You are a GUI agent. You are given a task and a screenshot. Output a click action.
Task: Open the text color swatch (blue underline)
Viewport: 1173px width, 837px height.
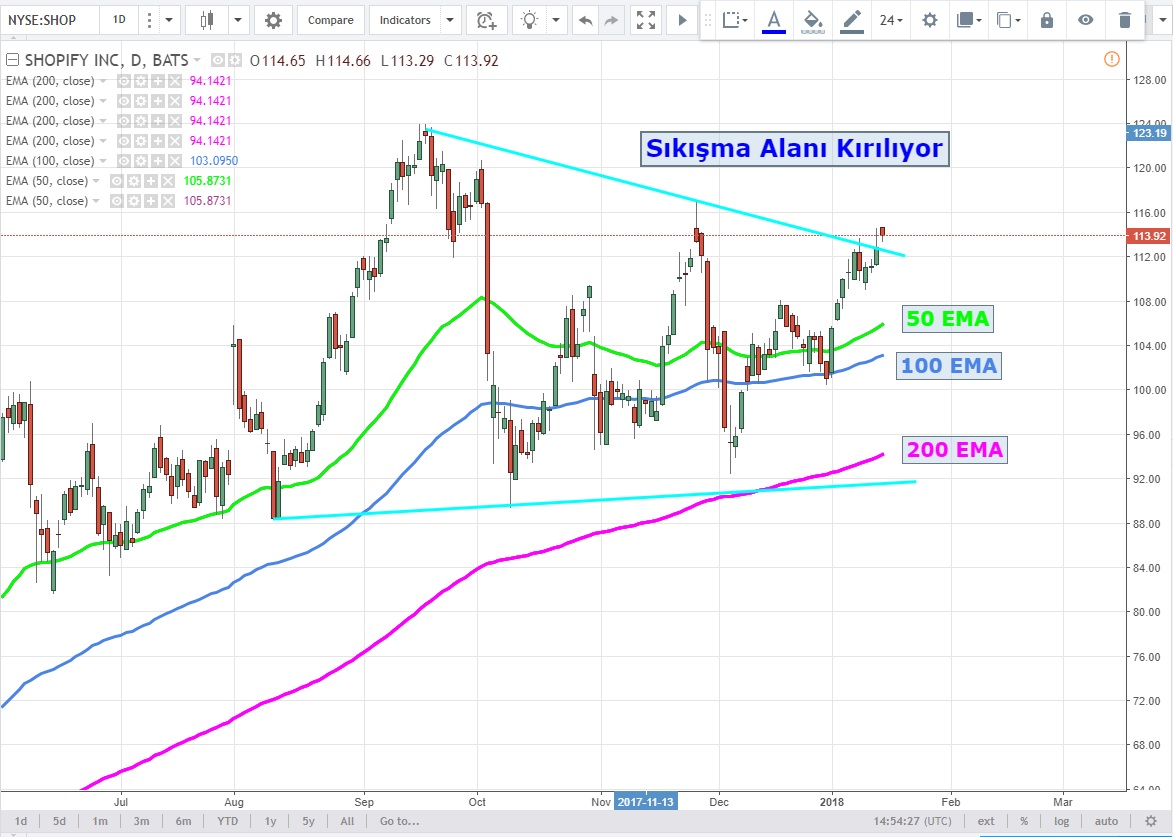(x=773, y=20)
